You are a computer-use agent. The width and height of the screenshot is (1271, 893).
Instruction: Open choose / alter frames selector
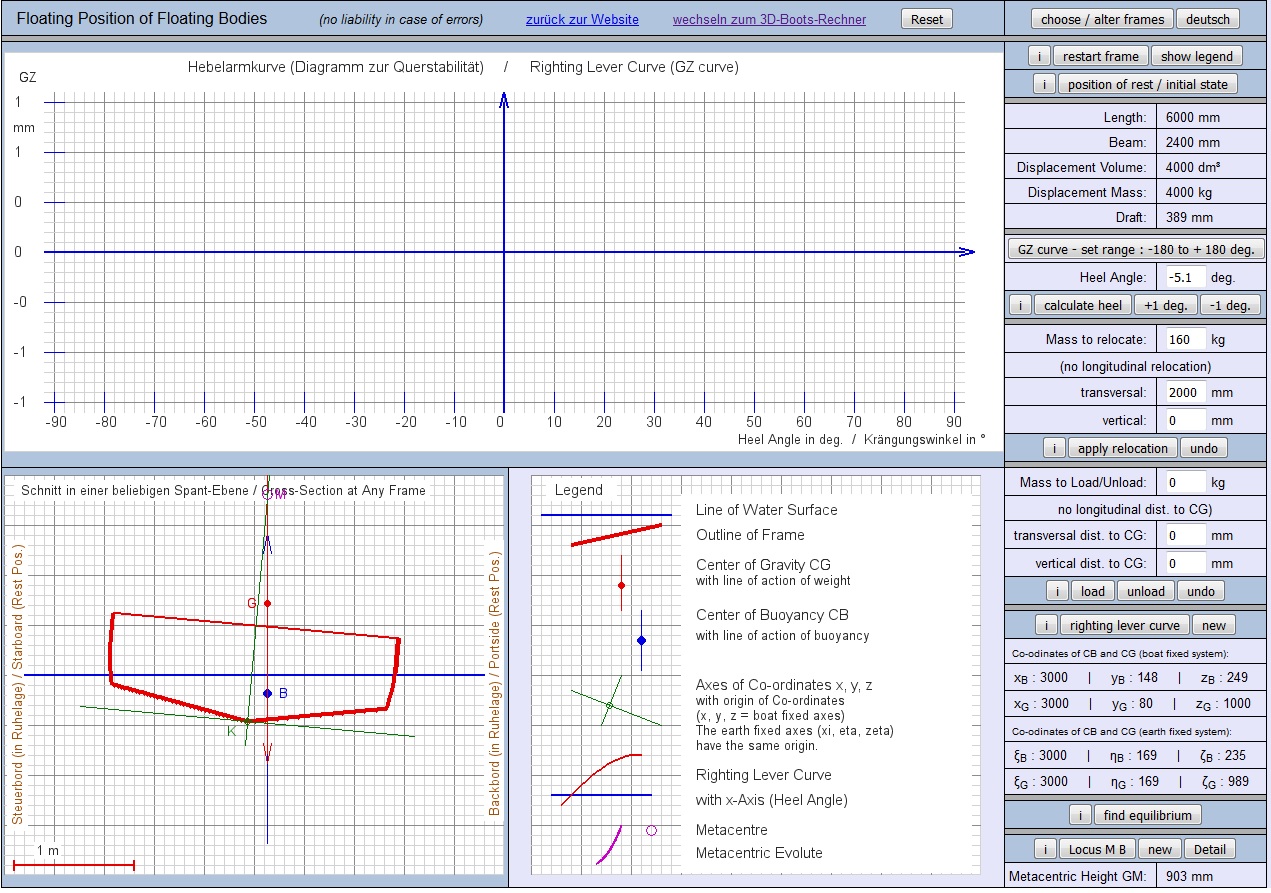coord(1102,19)
